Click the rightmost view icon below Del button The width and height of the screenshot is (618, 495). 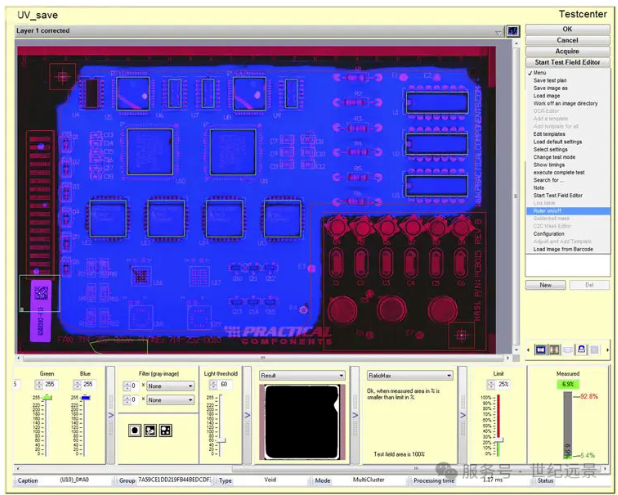[x=595, y=349]
